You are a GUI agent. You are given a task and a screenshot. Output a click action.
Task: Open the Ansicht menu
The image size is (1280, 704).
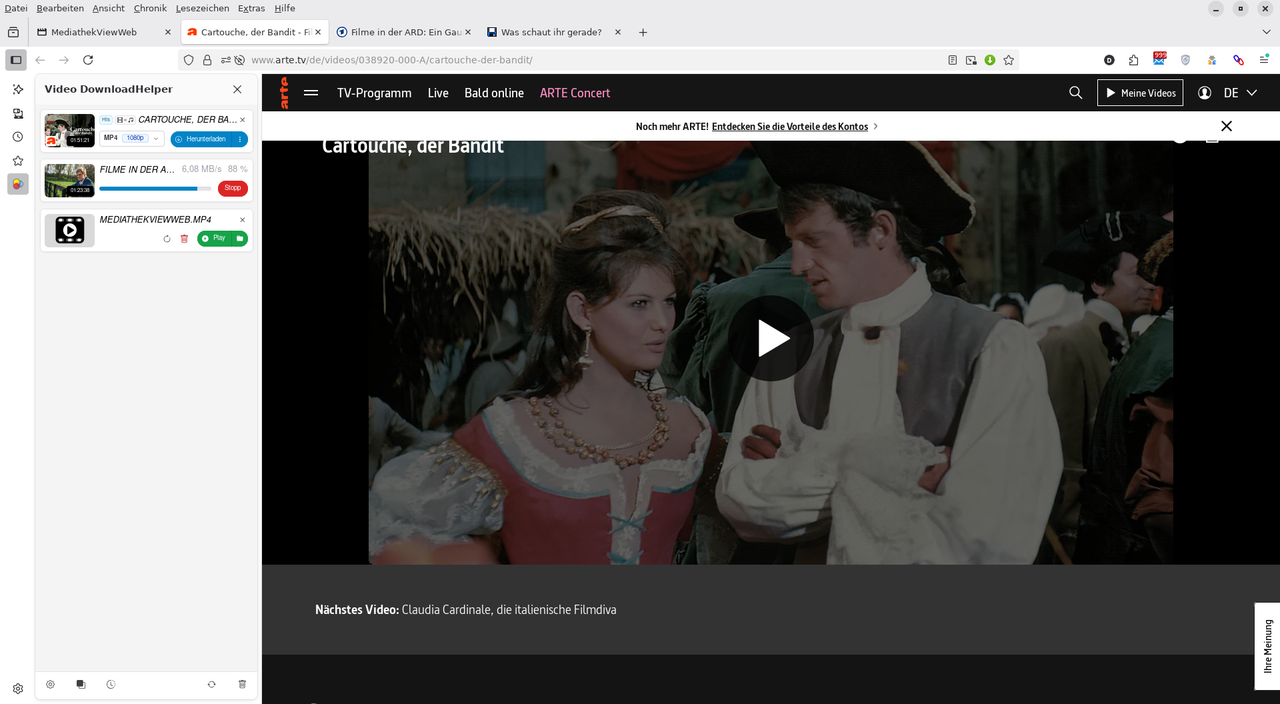109,8
